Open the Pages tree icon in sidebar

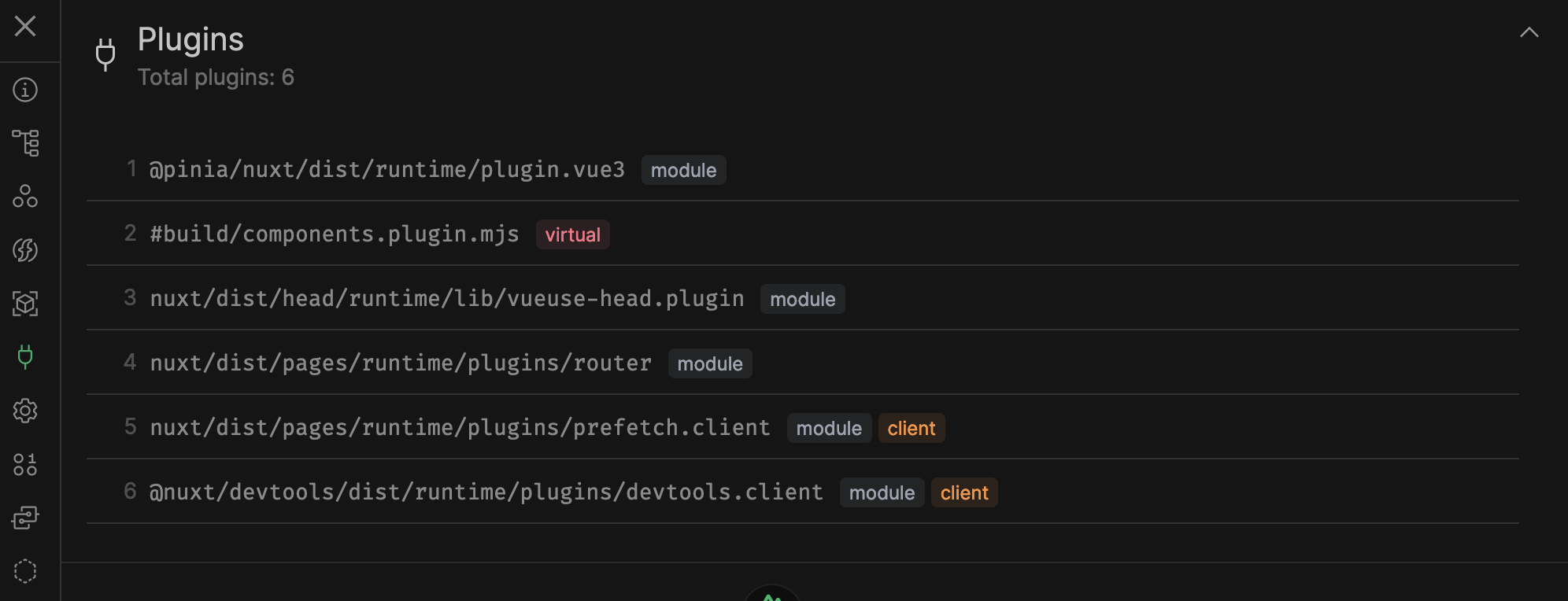[25, 143]
